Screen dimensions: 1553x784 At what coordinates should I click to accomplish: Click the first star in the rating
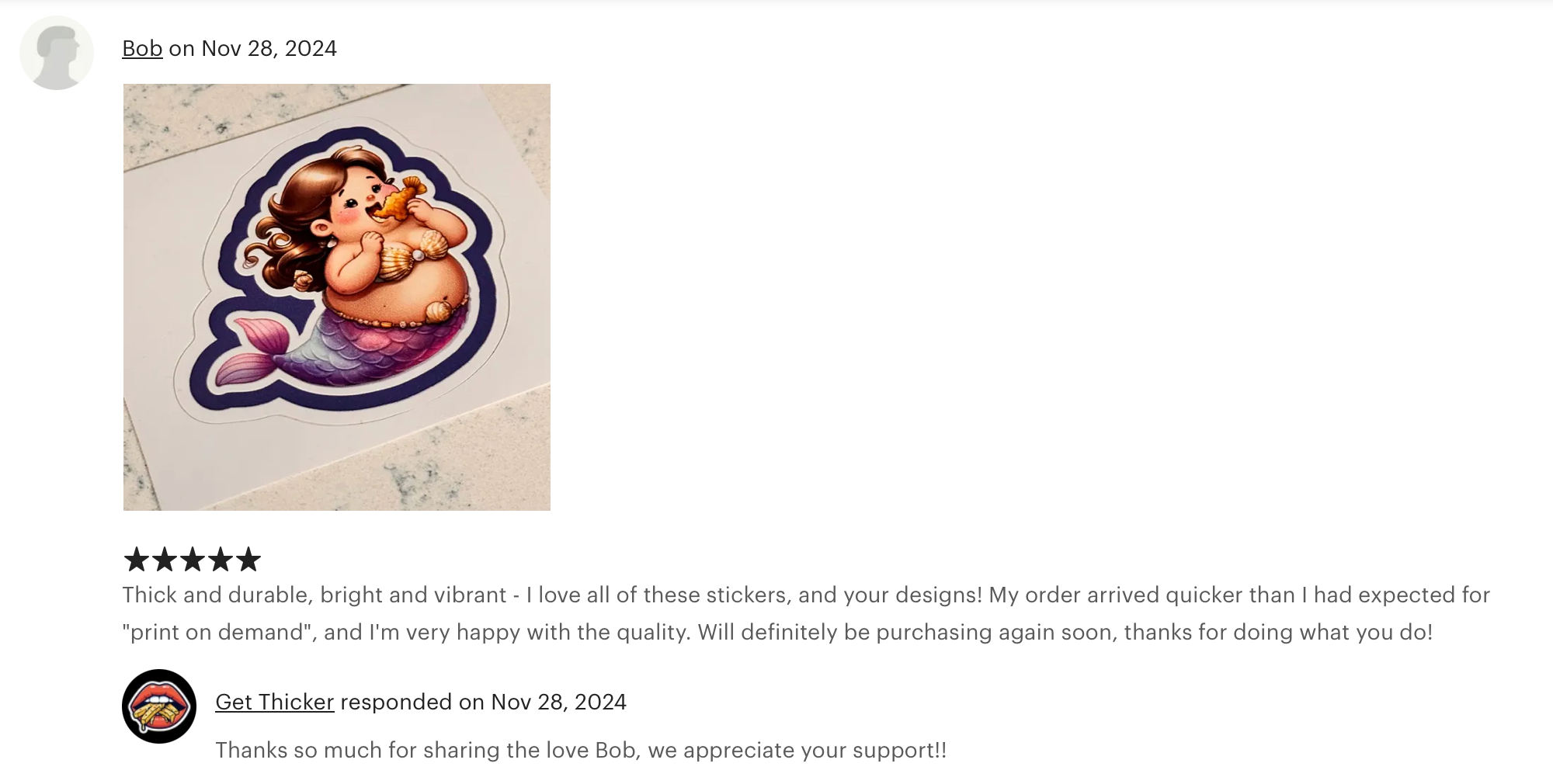click(x=137, y=559)
